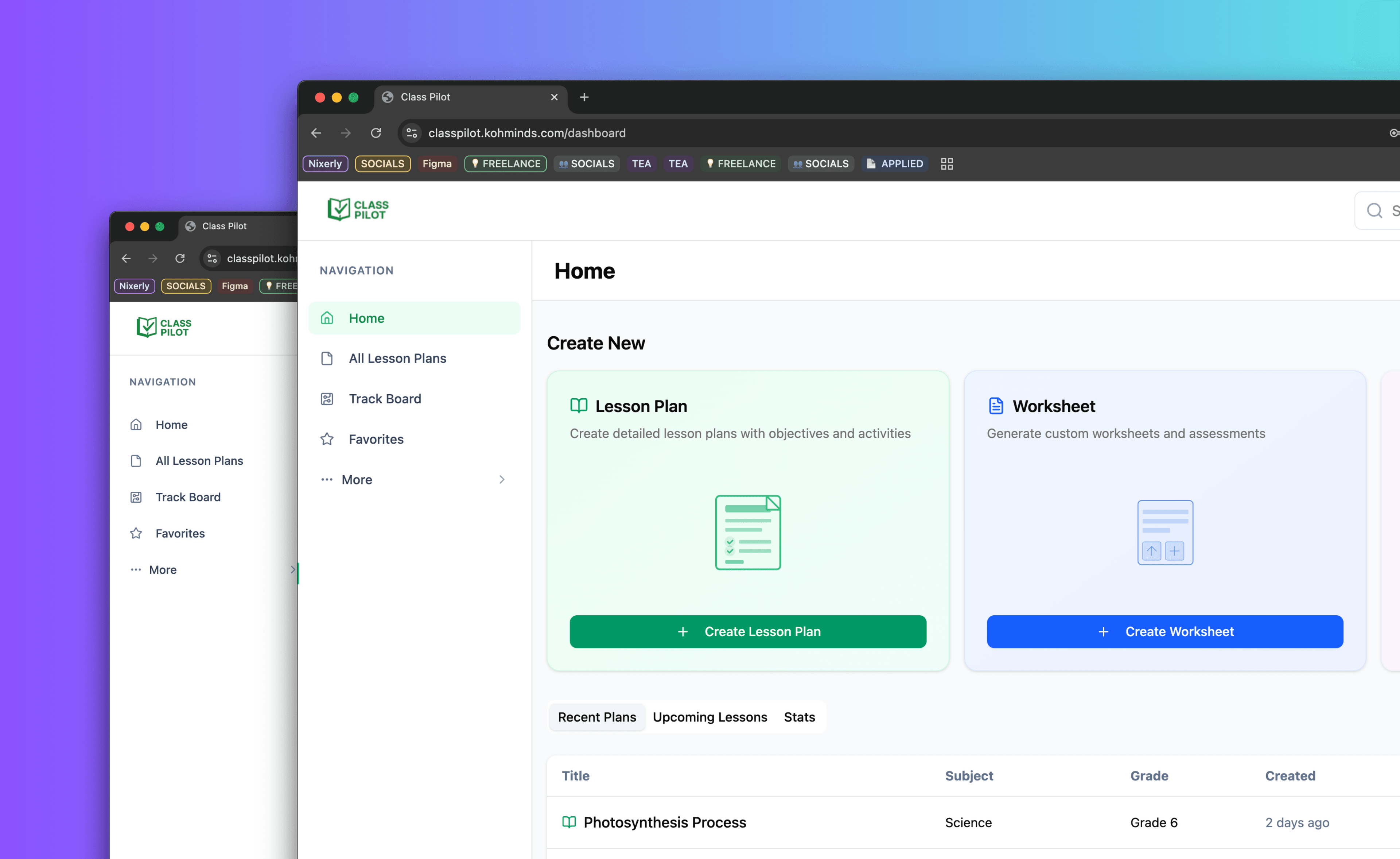Click Track Board icon in front sidebar
The width and height of the screenshot is (1400, 859).
pos(327,399)
